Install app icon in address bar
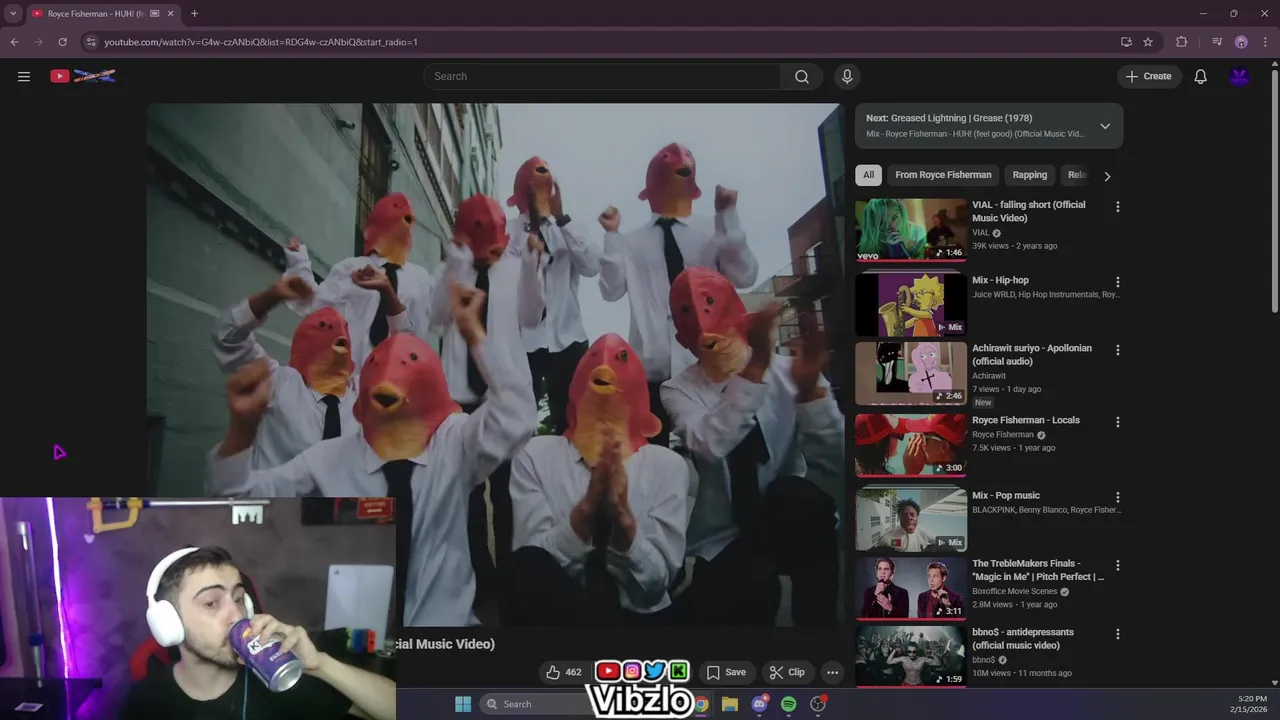The image size is (1280, 720). point(1126,42)
